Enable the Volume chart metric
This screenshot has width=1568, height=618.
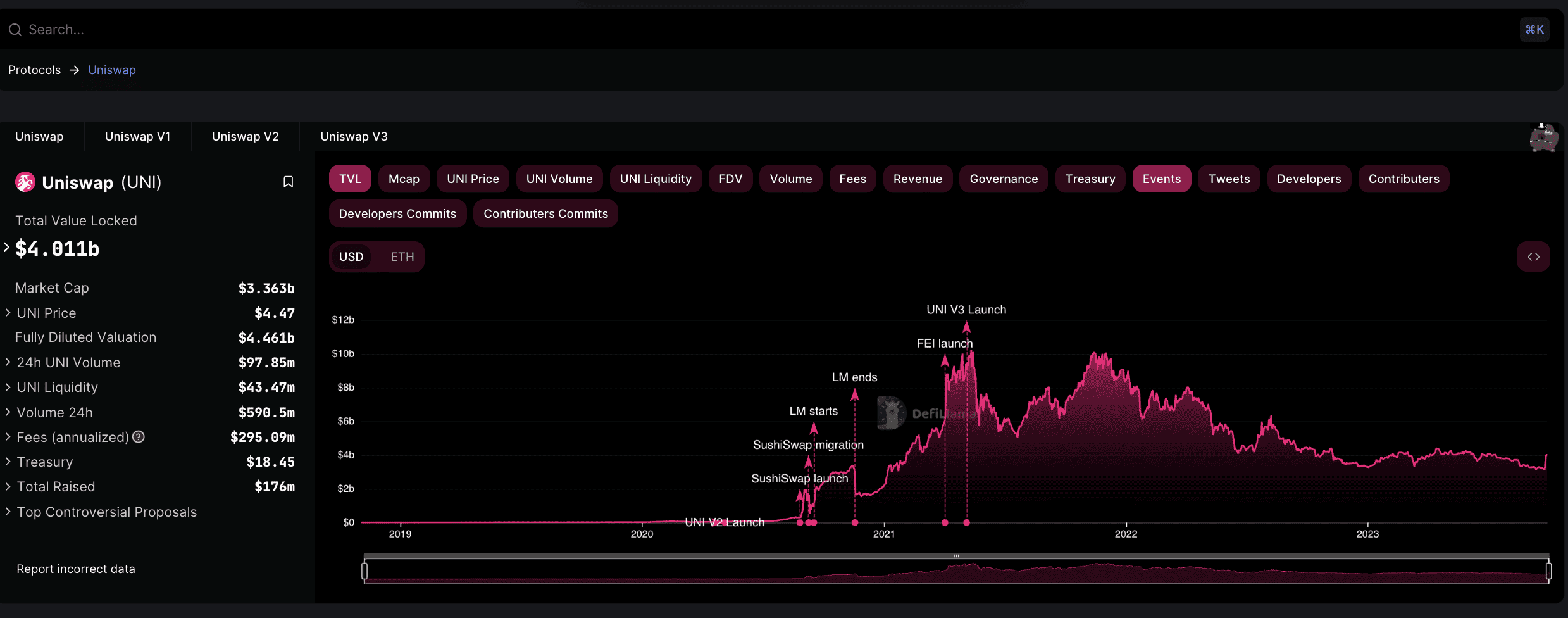[x=791, y=179]
